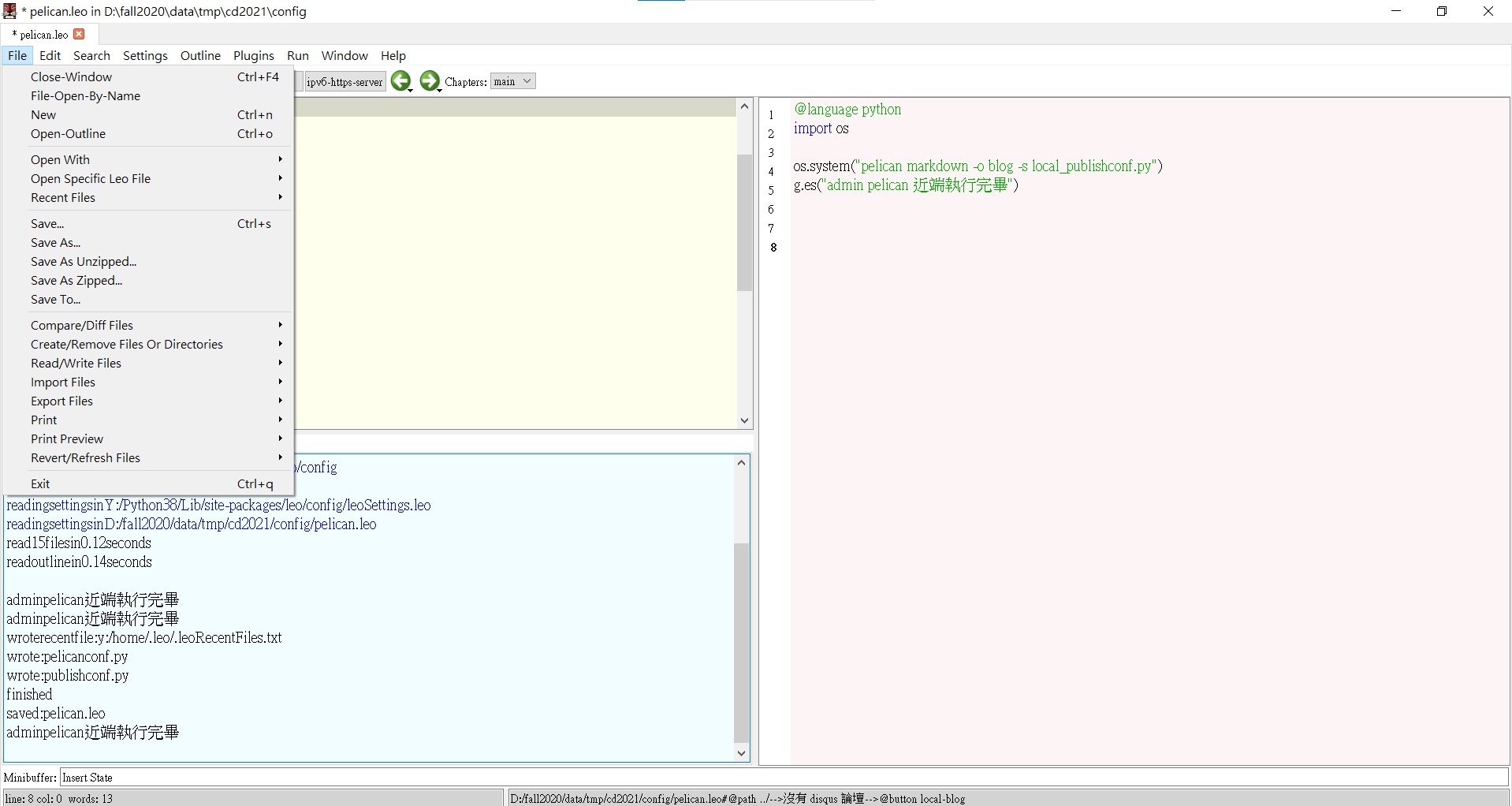Click log line 'wroterecentfile' entry
This screenshot has width=1512, height=806.
pyautogui.click(x=144, y=637)
